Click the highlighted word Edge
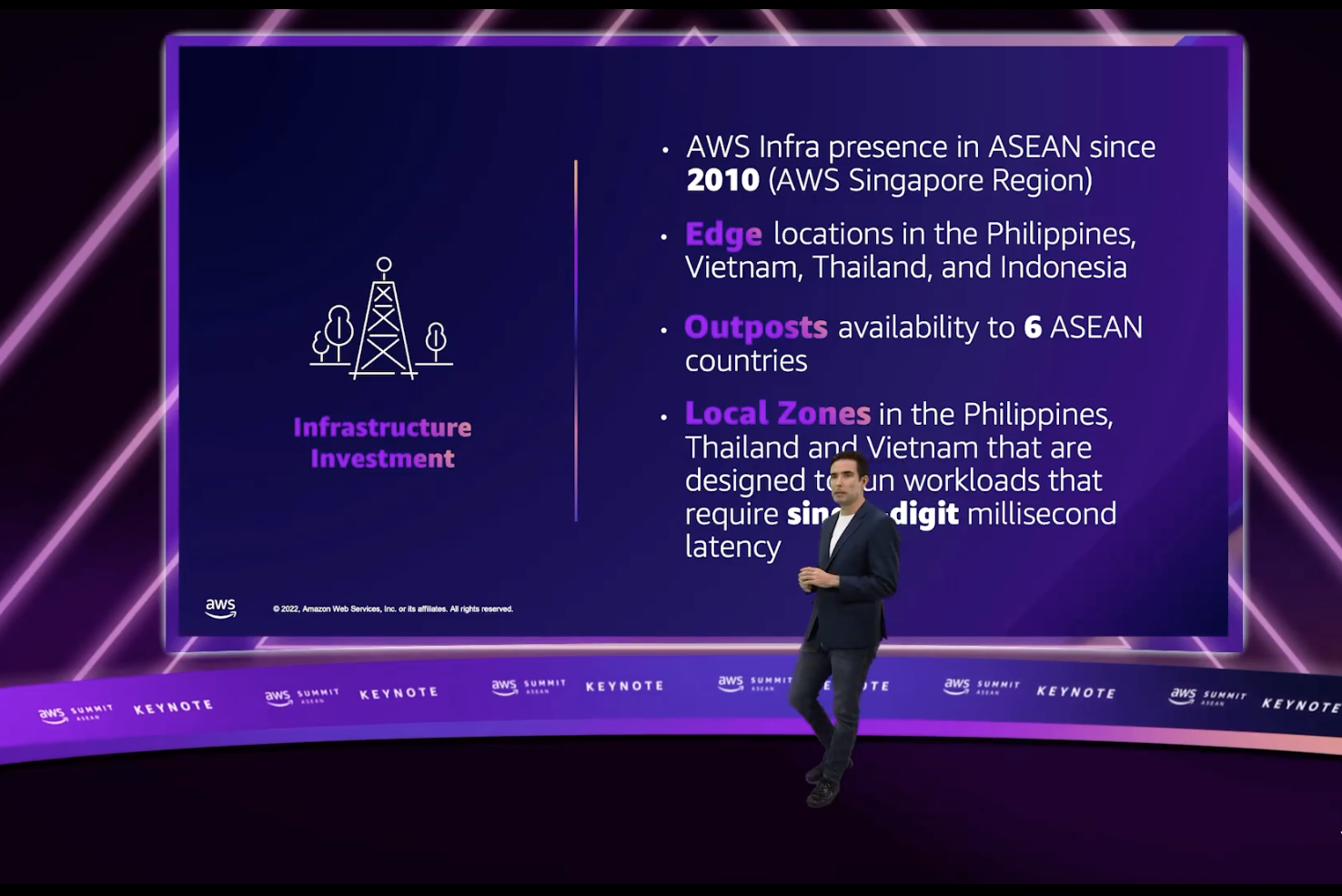Image resolution: width=1342 pixels, height=896 pixels. click(x=722, y=235)
